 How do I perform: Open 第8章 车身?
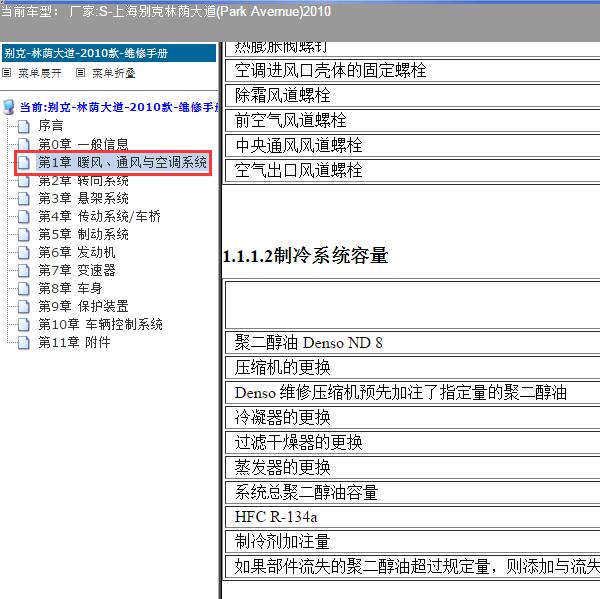point(70,288)
